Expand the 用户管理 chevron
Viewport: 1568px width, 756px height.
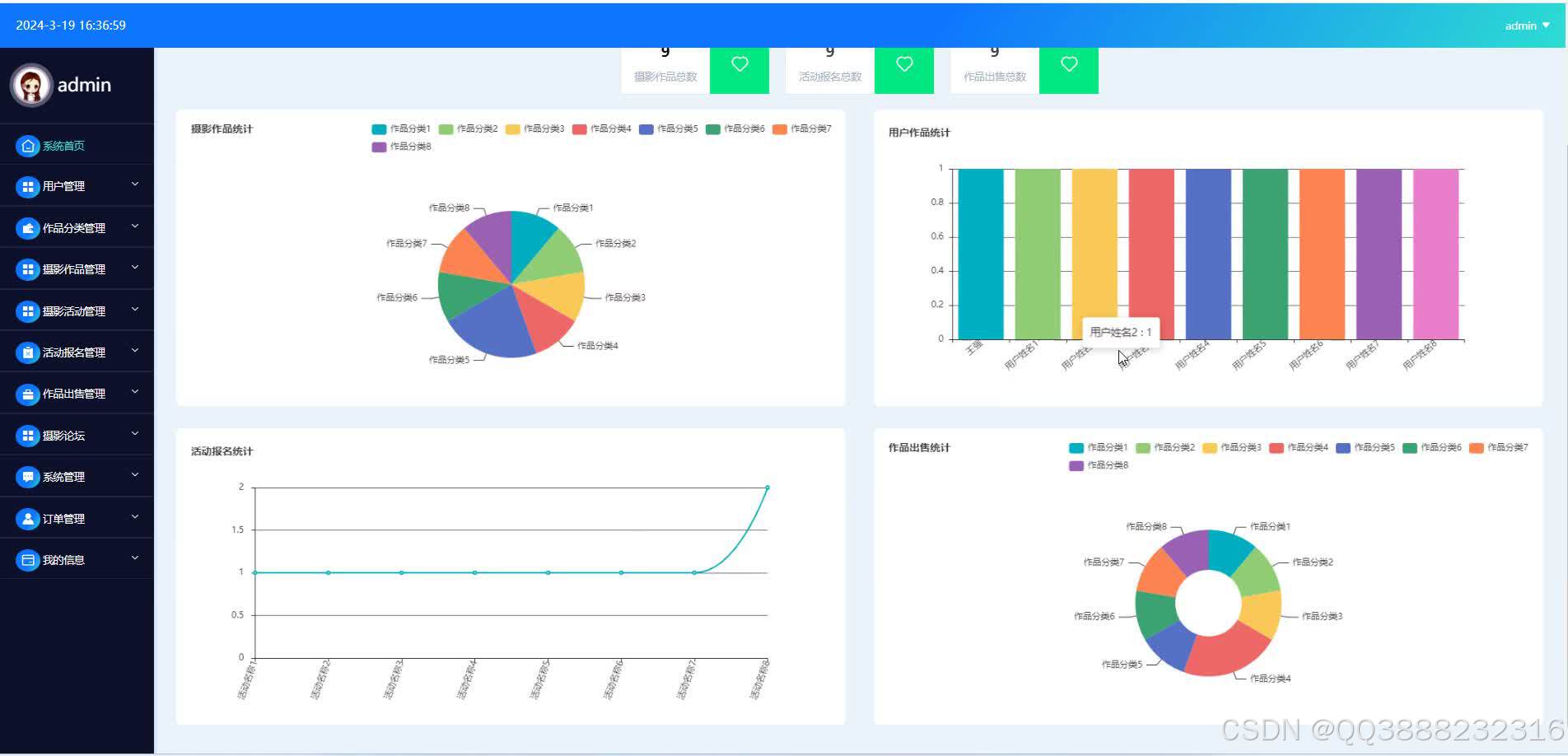[135, 184]
